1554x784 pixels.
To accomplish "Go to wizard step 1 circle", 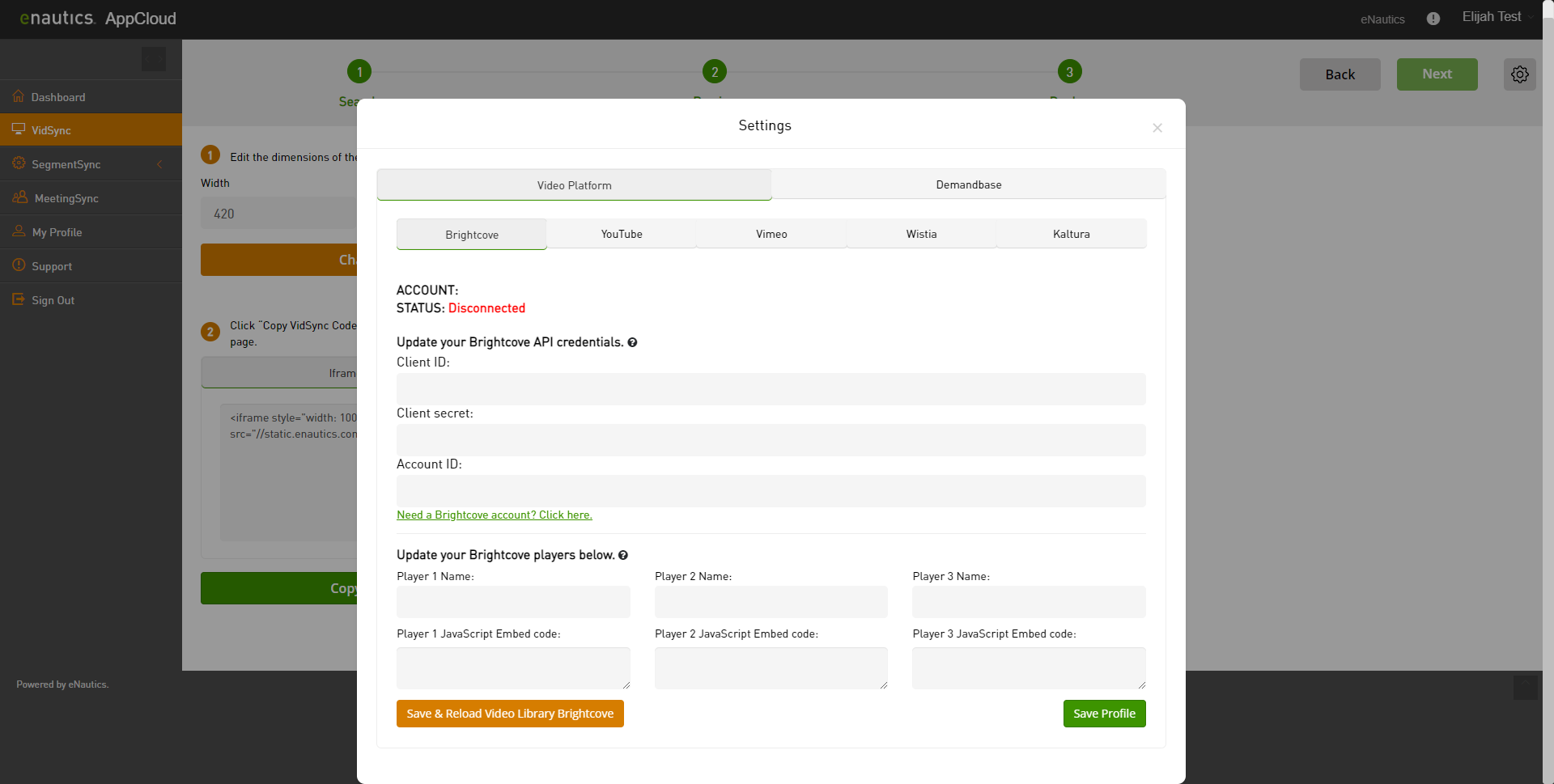I will [359, 71].
